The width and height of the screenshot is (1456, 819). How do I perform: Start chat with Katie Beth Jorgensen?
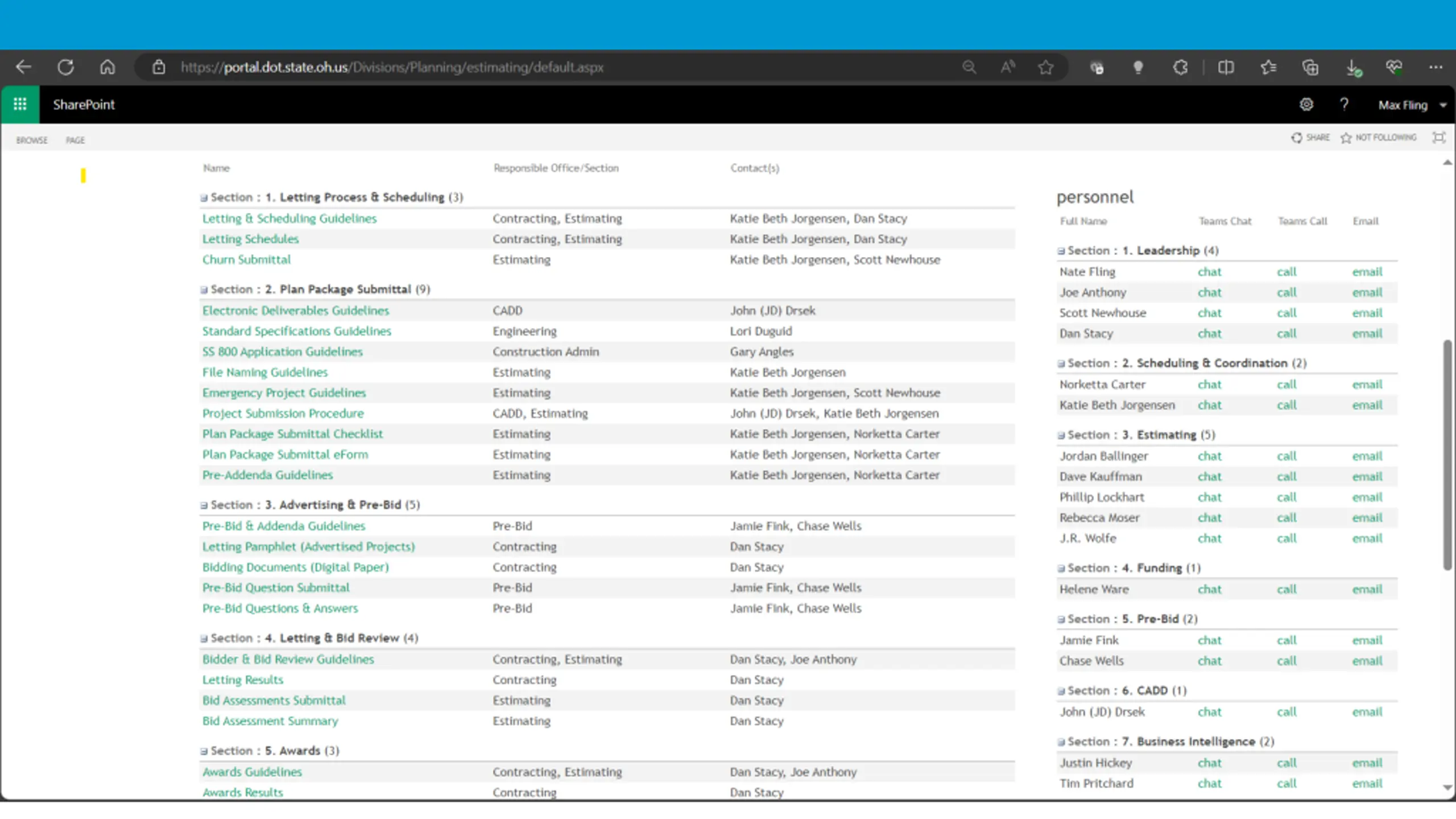[x=1209, y=405]
